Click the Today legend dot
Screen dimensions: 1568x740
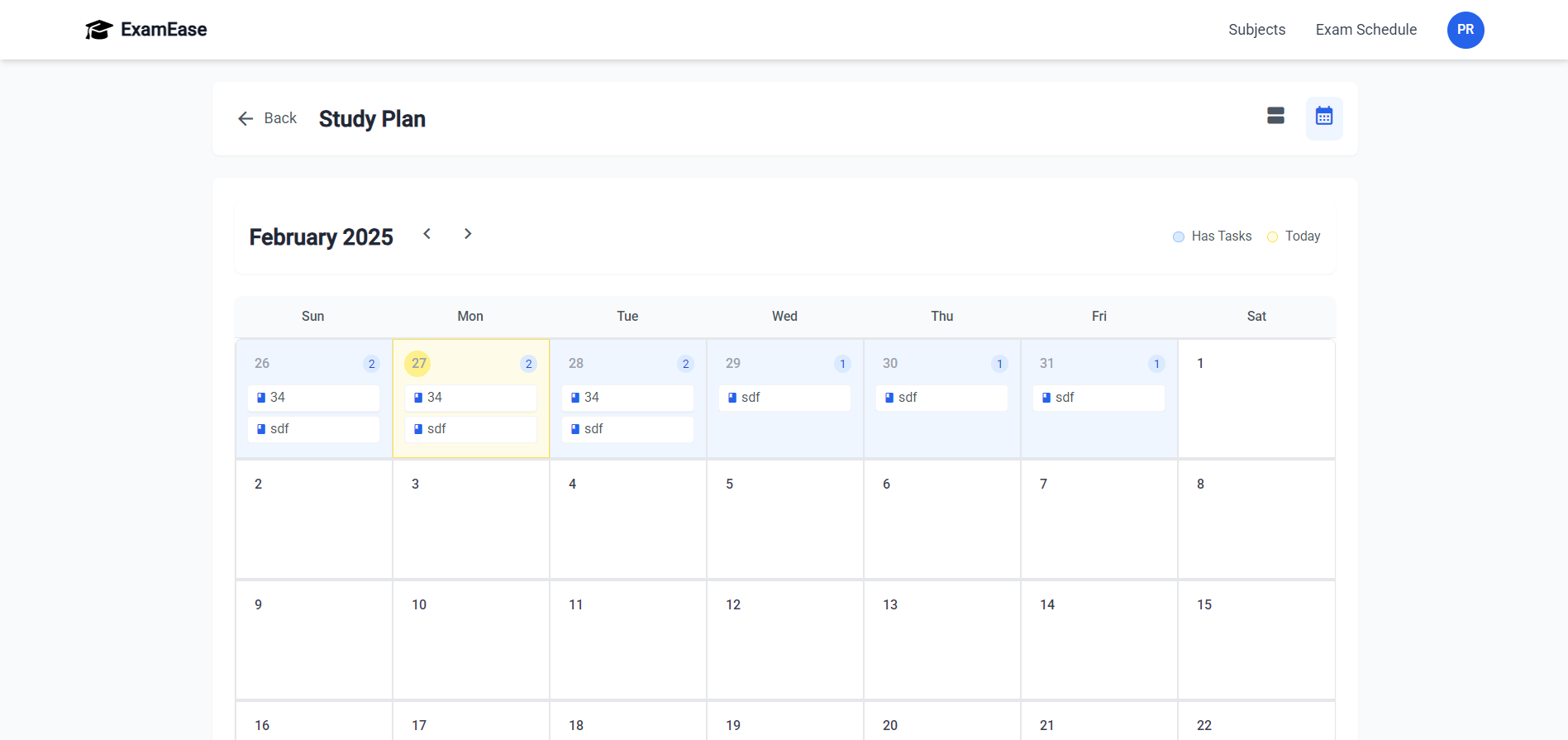coord(1272,237)
